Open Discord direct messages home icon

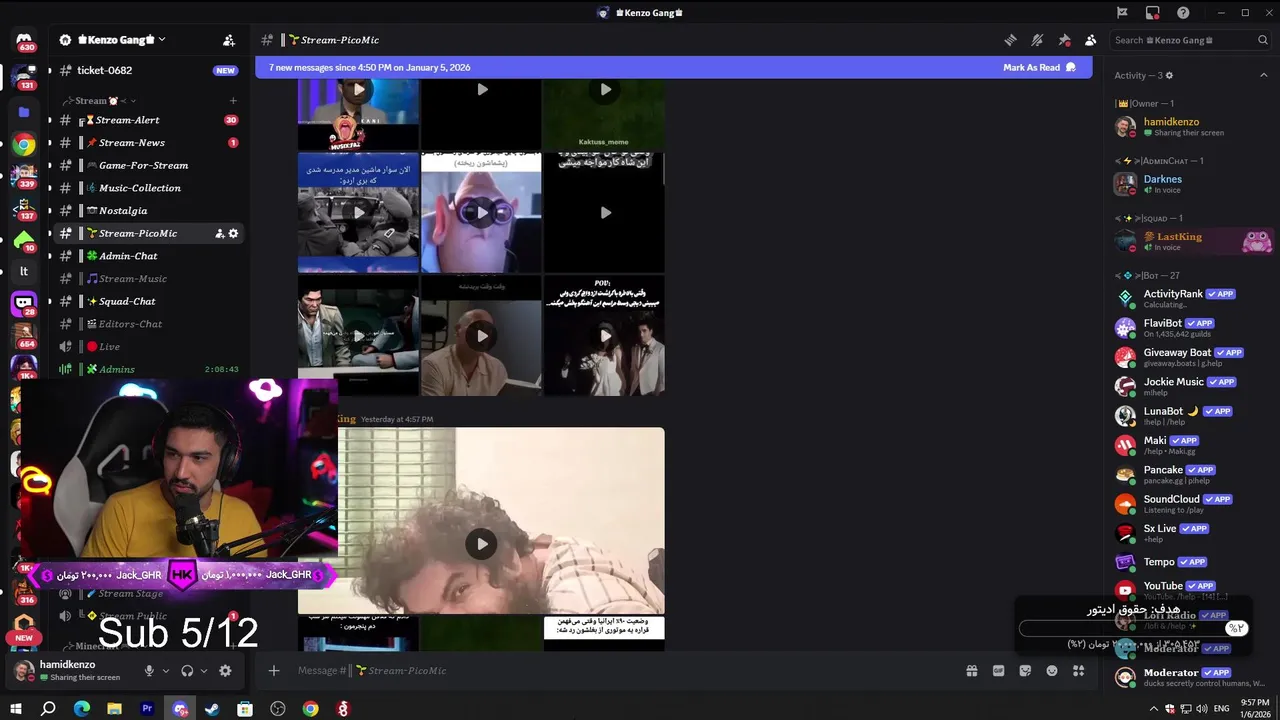point(24,40)
